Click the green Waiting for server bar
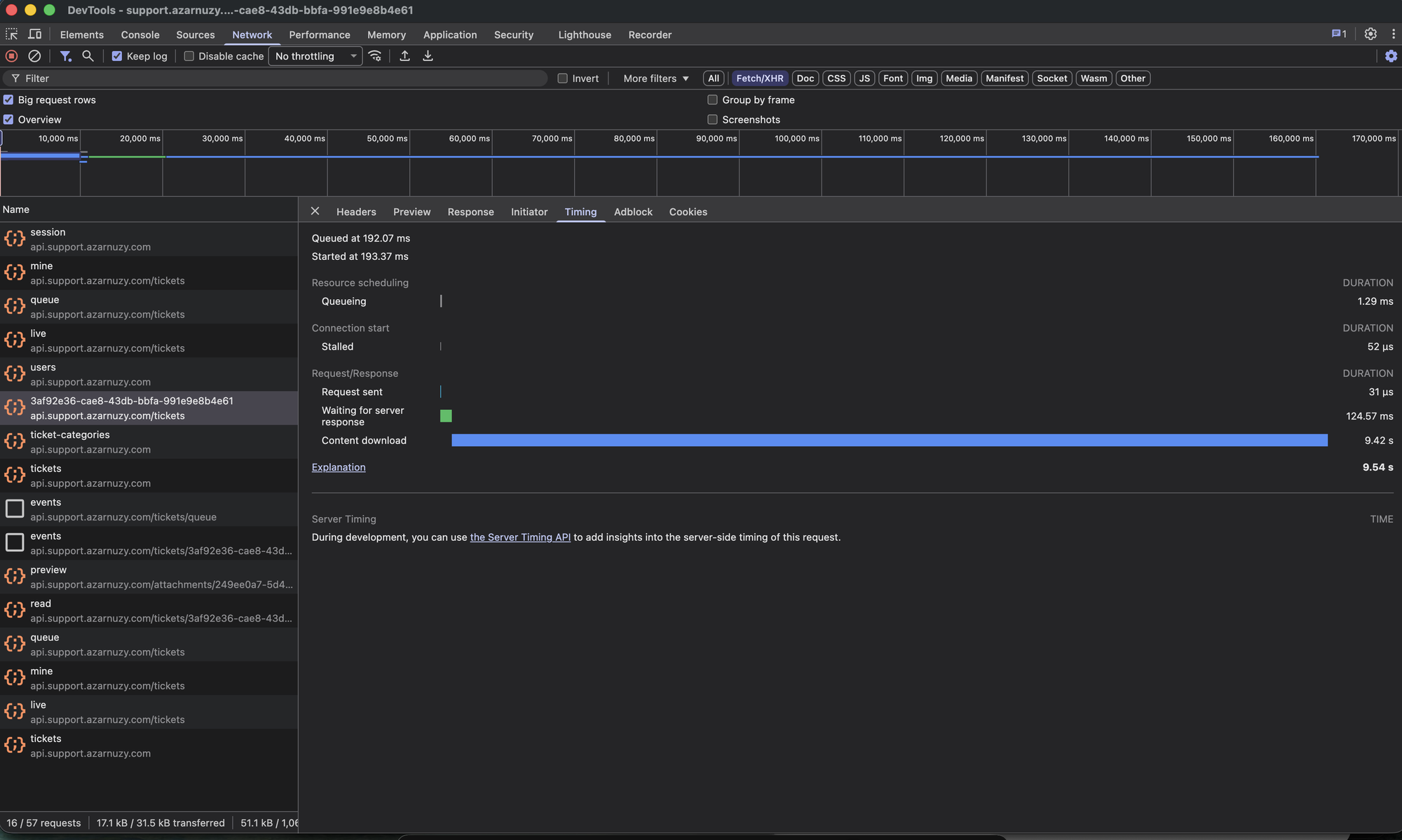Viewport: 1402px width, 840px height. [446, 416]
